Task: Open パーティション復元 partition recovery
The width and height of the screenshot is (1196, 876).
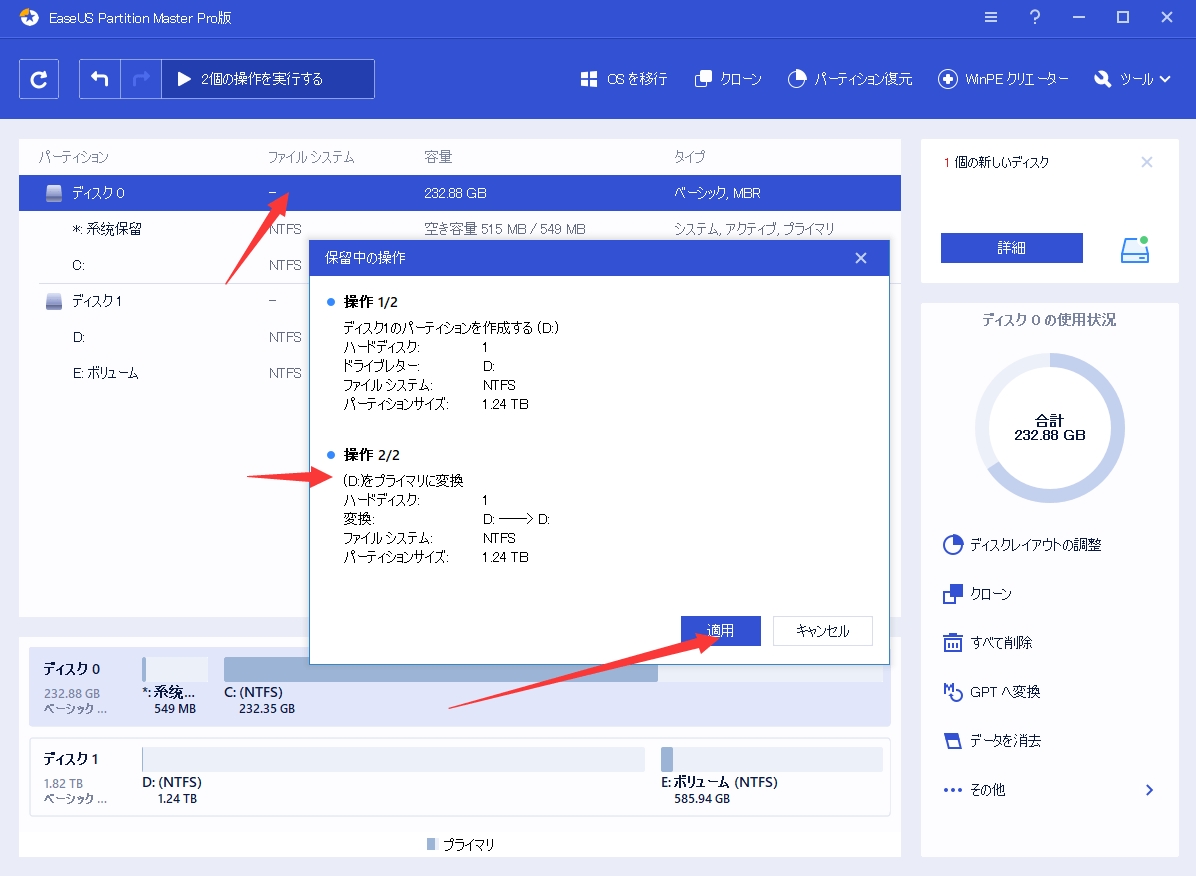Action: point(850,79)
